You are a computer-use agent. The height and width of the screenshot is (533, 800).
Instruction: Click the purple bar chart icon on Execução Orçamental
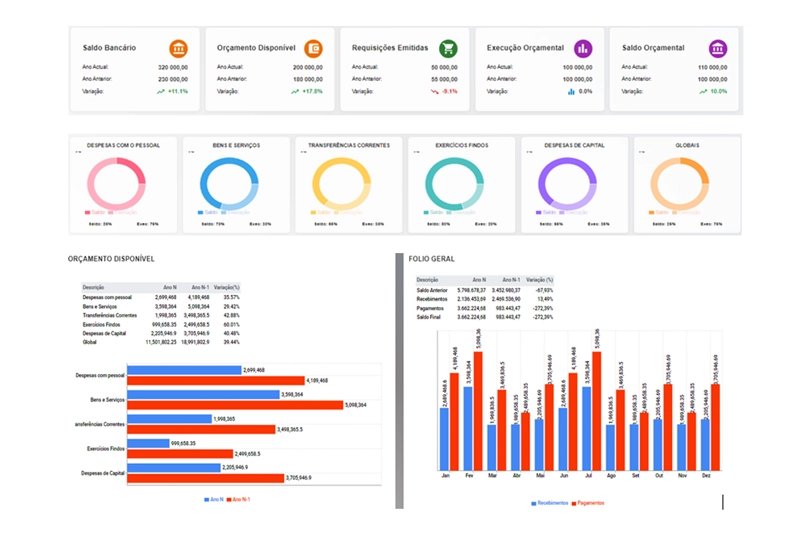tap(583, 48)
